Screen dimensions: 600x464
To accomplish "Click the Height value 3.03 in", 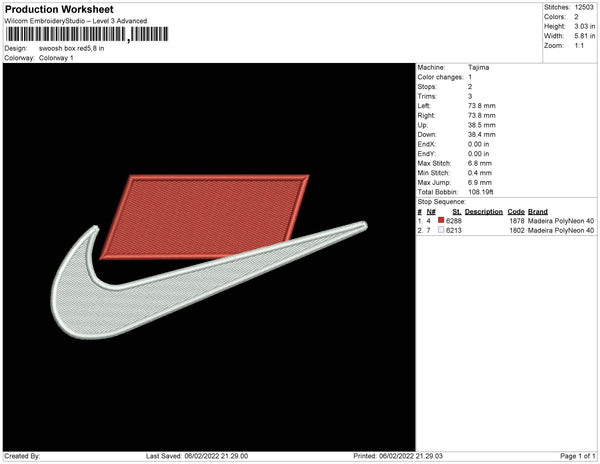I will [585, 26].
